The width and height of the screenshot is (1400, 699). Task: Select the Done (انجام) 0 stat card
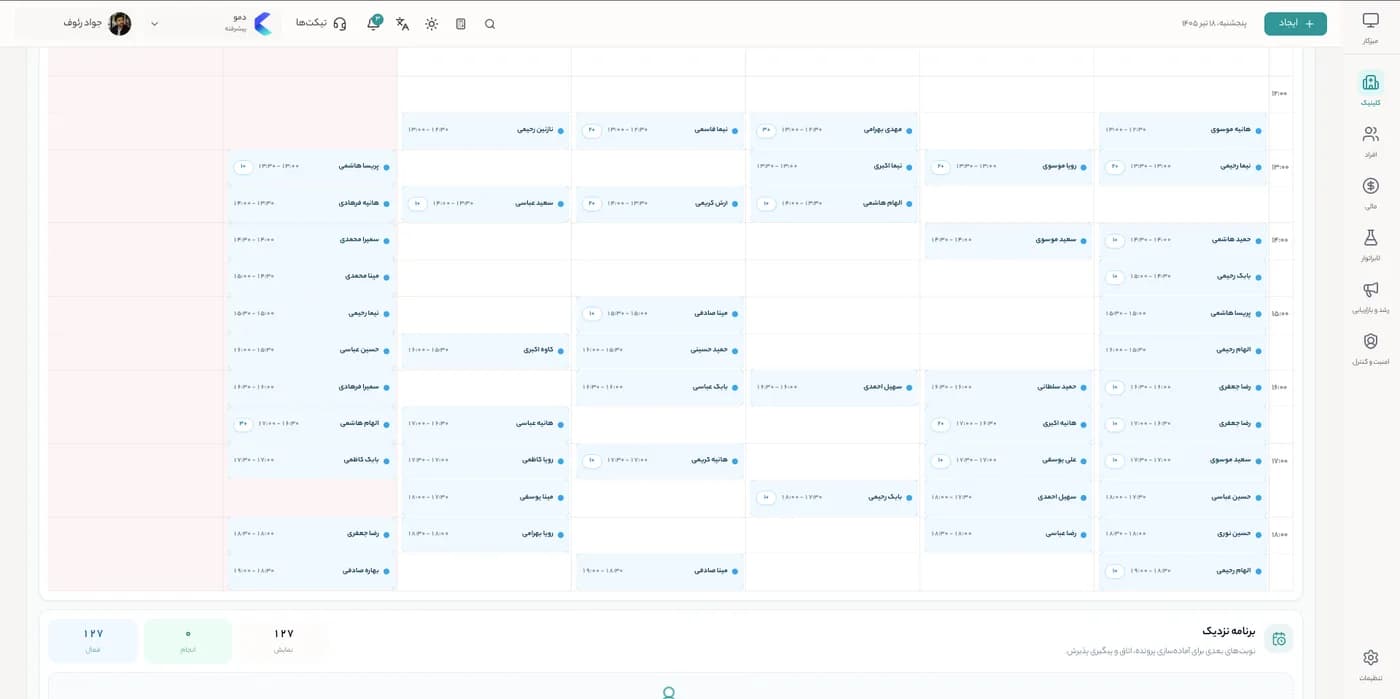(x=188, y=640)
